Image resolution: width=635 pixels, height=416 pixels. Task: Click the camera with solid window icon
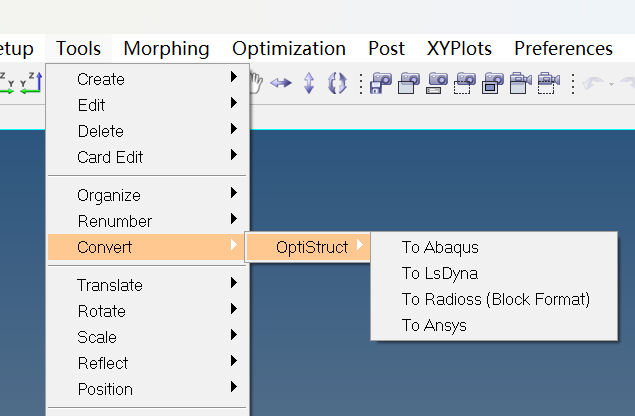pos(409,83)
